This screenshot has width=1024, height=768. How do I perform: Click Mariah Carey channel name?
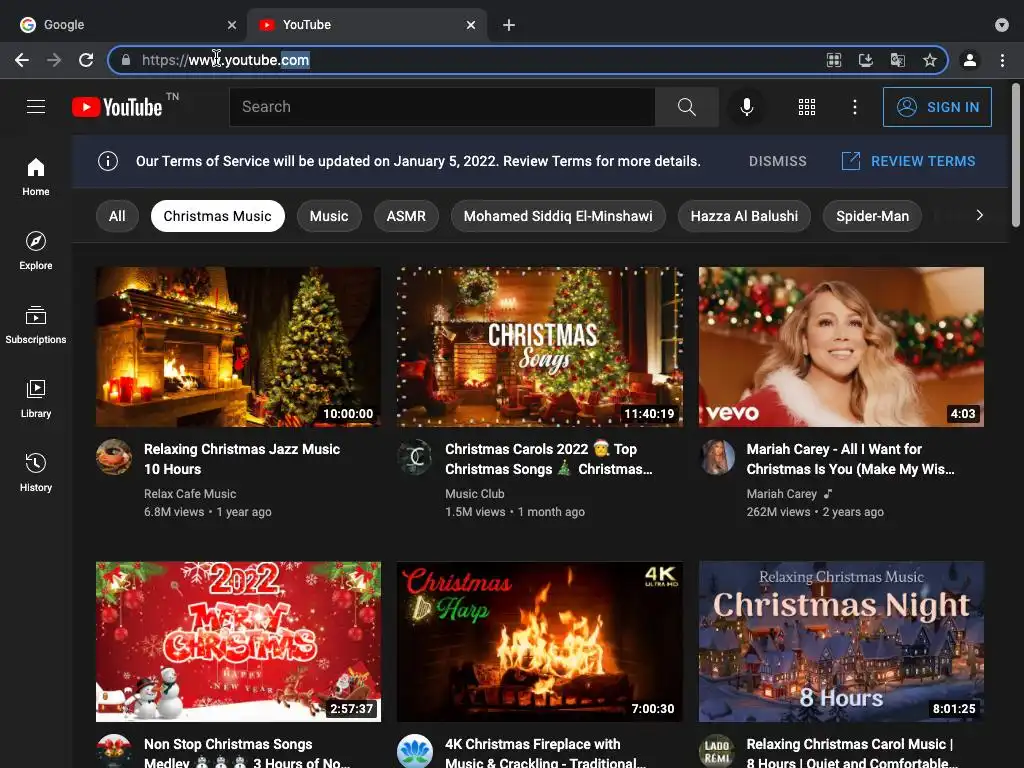click(781, 494)
